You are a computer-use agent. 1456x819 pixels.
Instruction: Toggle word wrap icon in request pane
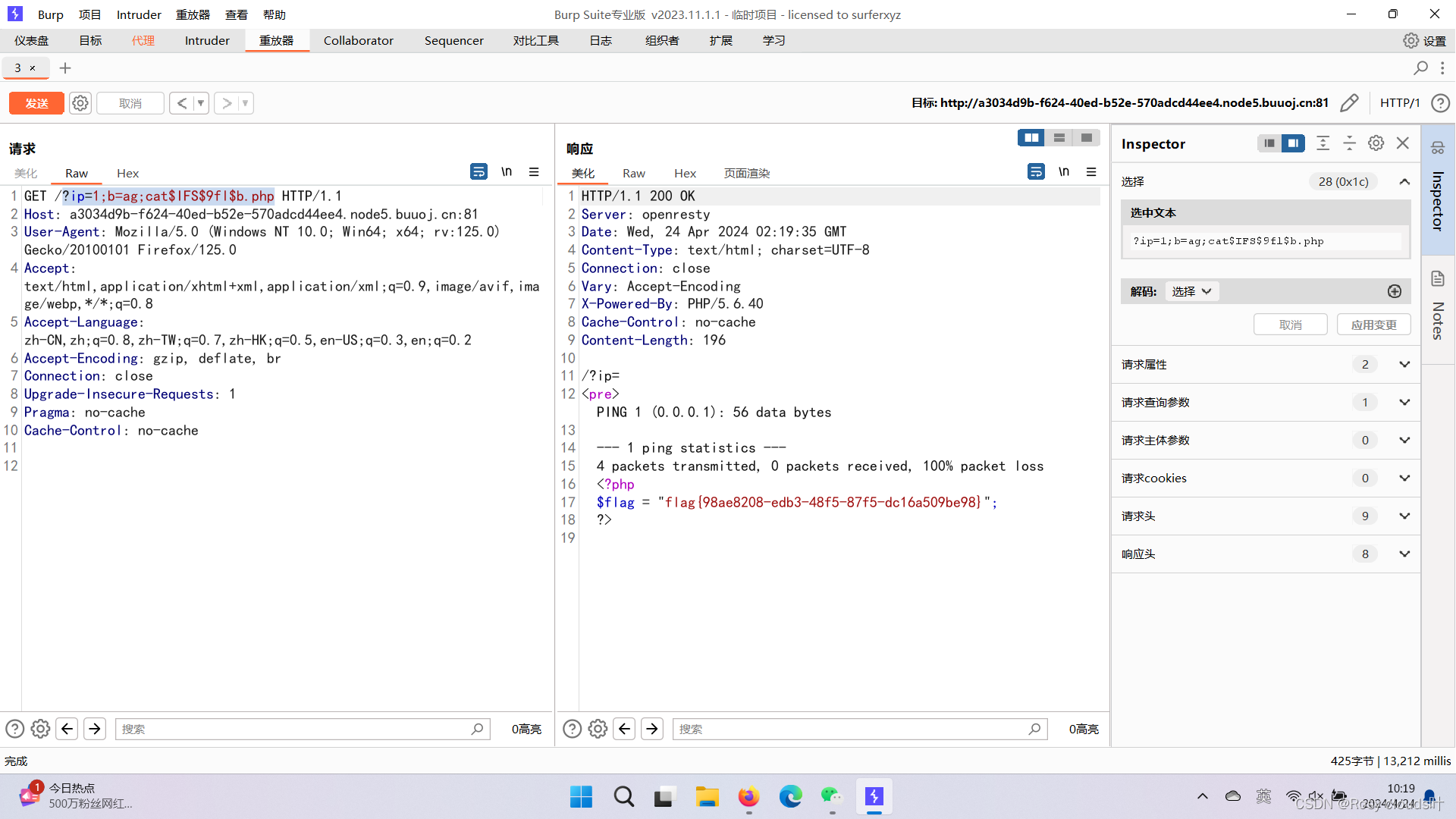[x=479, y=172]
